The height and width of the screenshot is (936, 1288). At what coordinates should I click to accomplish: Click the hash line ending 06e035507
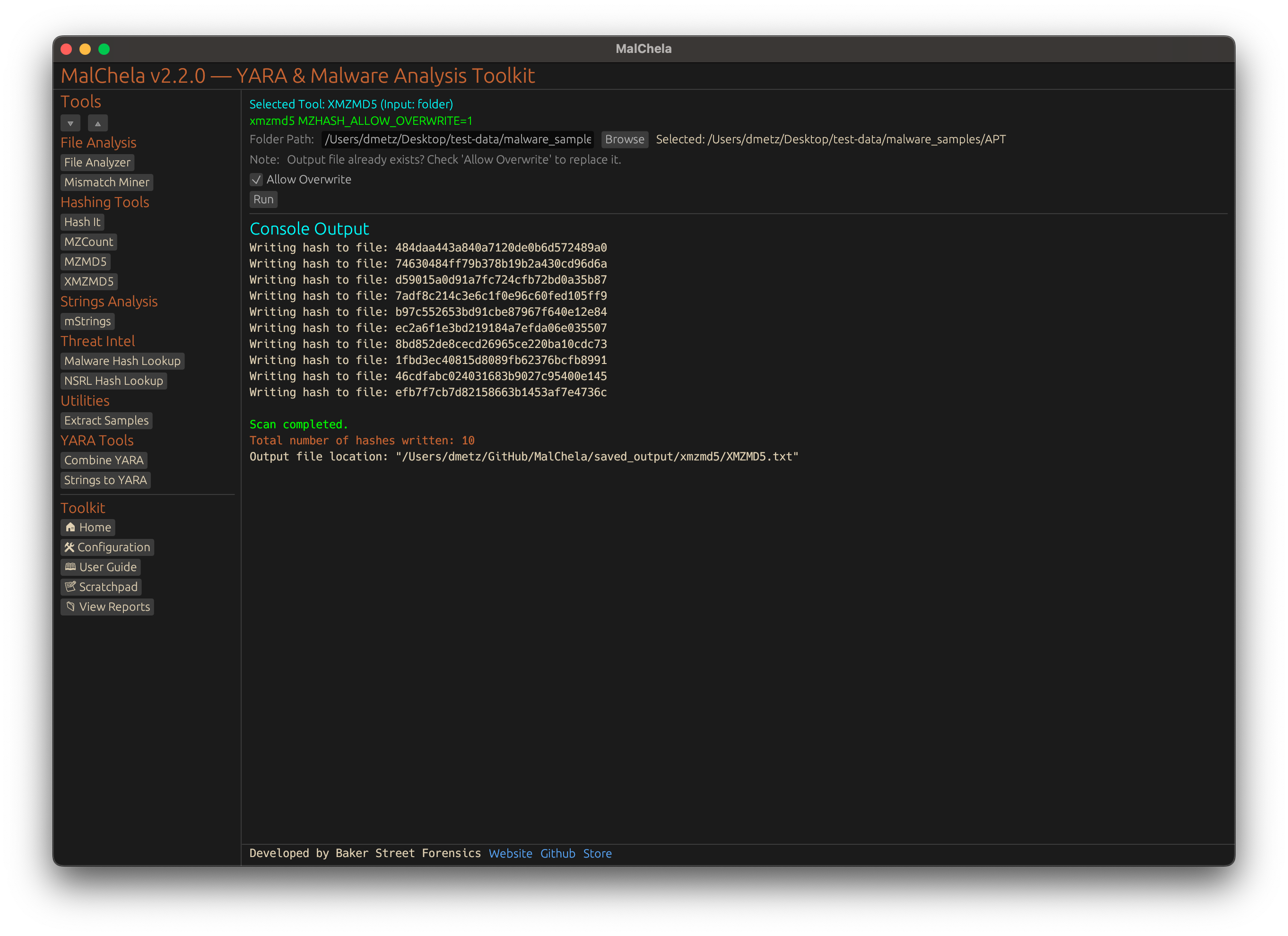(428, 328)
